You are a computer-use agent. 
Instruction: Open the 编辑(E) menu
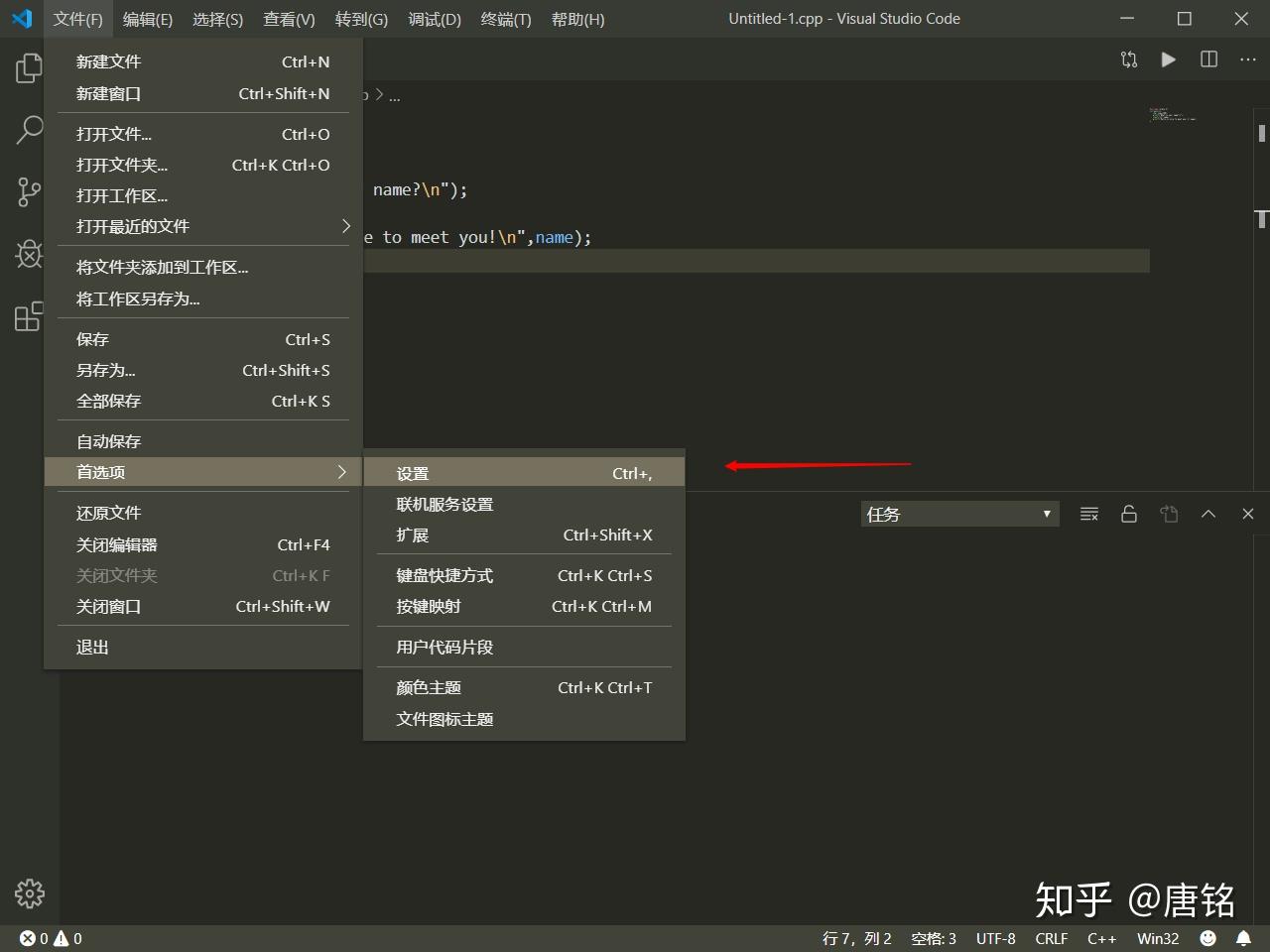click(148, 19)
